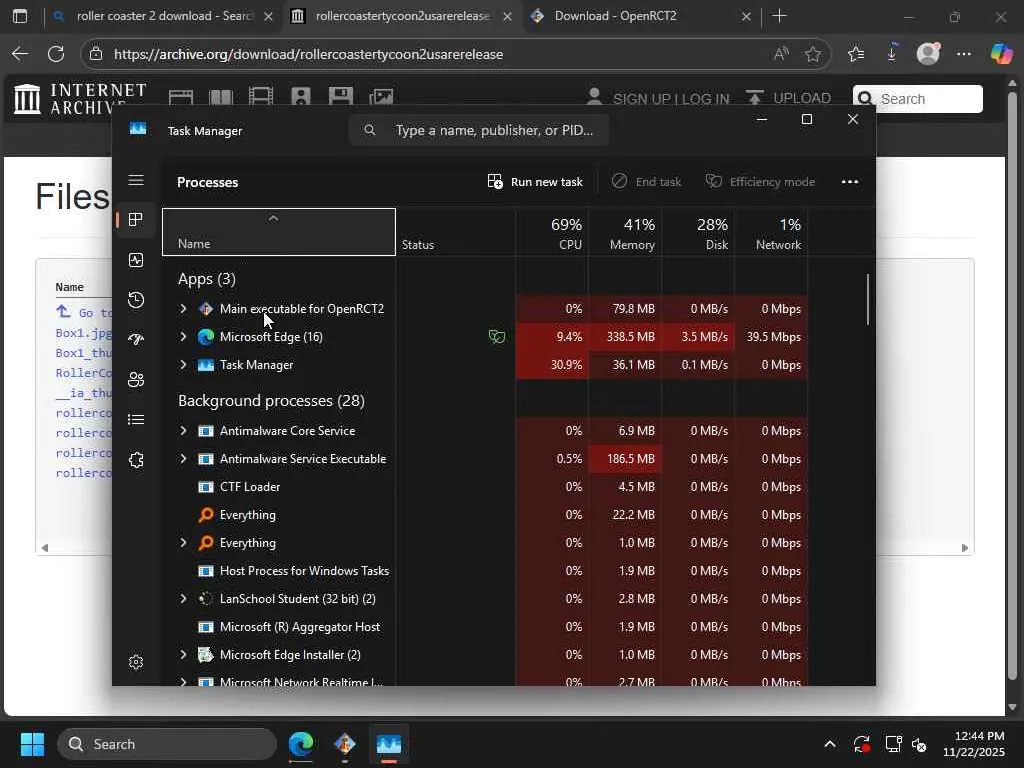Open Task Manager hamburger navigation menu

[x=136, y=180]
